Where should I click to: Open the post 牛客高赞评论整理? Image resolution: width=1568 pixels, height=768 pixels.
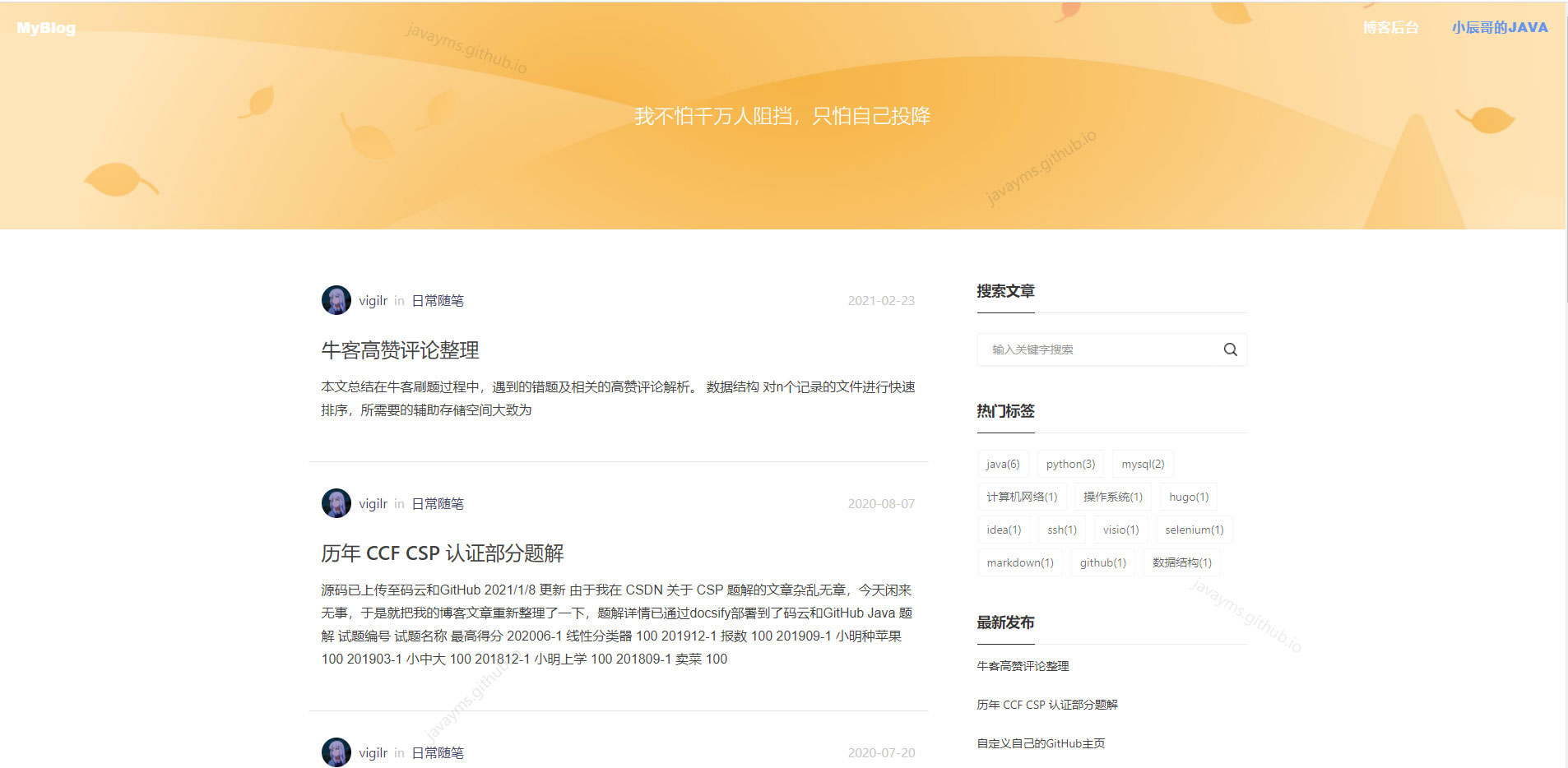401,349
